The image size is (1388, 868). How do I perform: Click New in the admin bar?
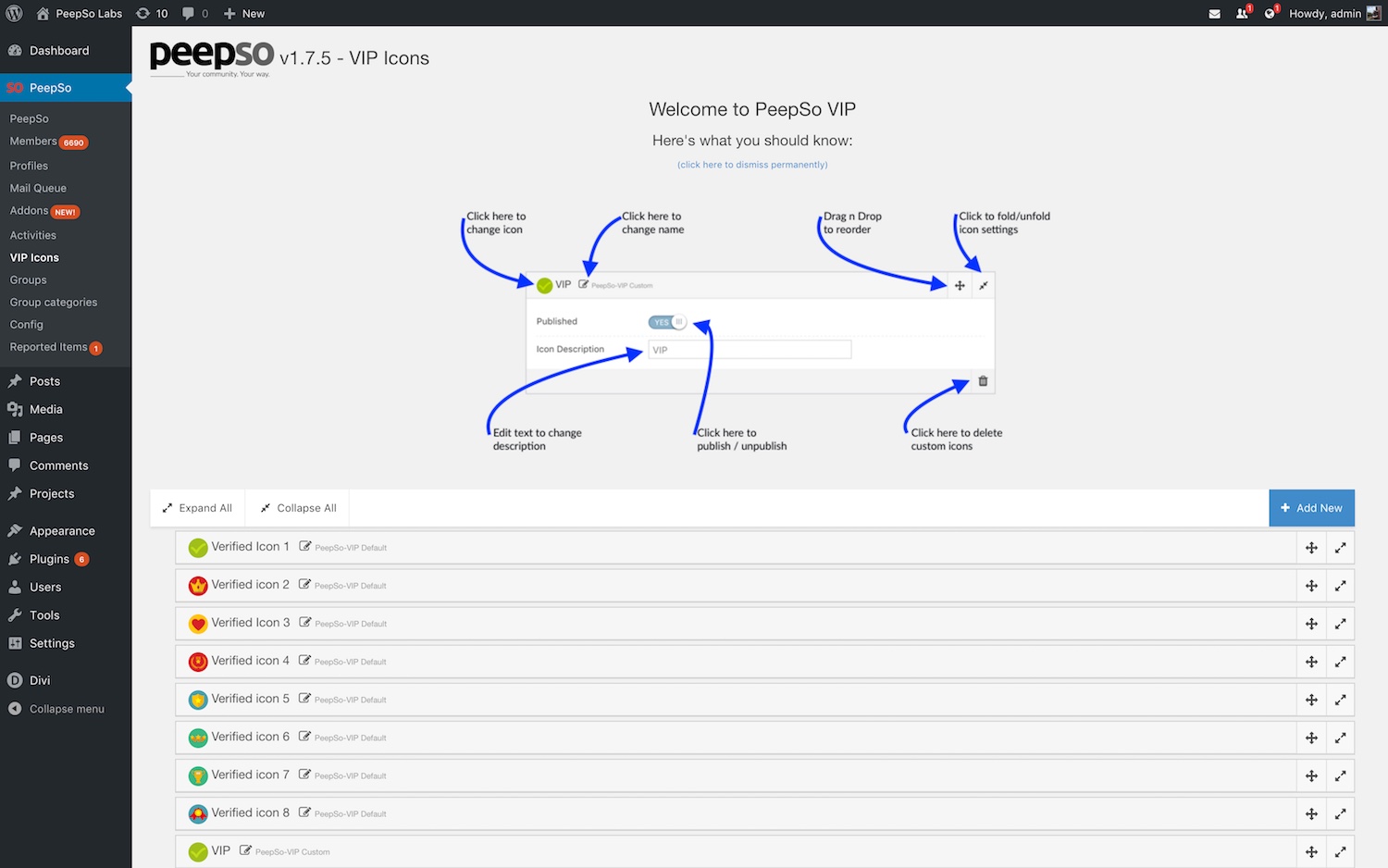click(x=244, y=13)
